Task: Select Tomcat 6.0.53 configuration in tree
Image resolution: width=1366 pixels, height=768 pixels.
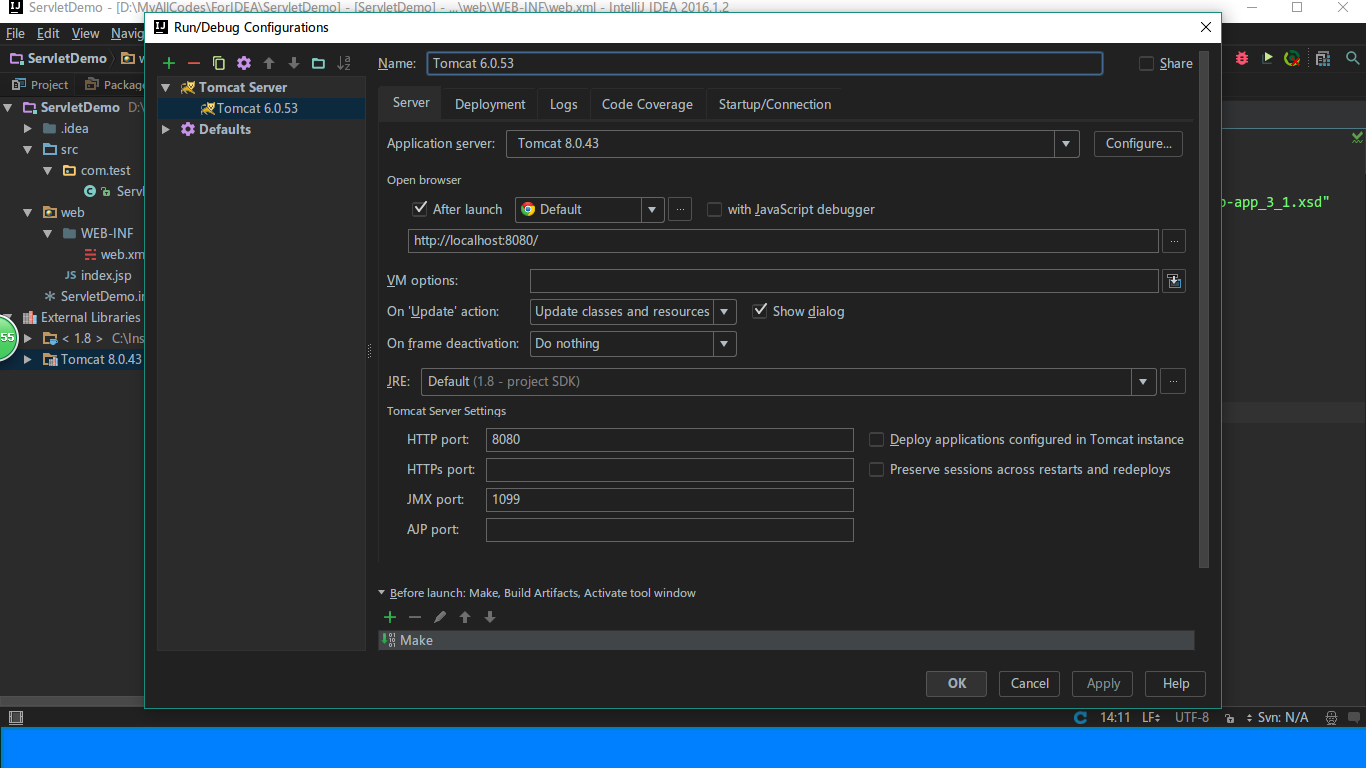Action: tap(257, 108)
